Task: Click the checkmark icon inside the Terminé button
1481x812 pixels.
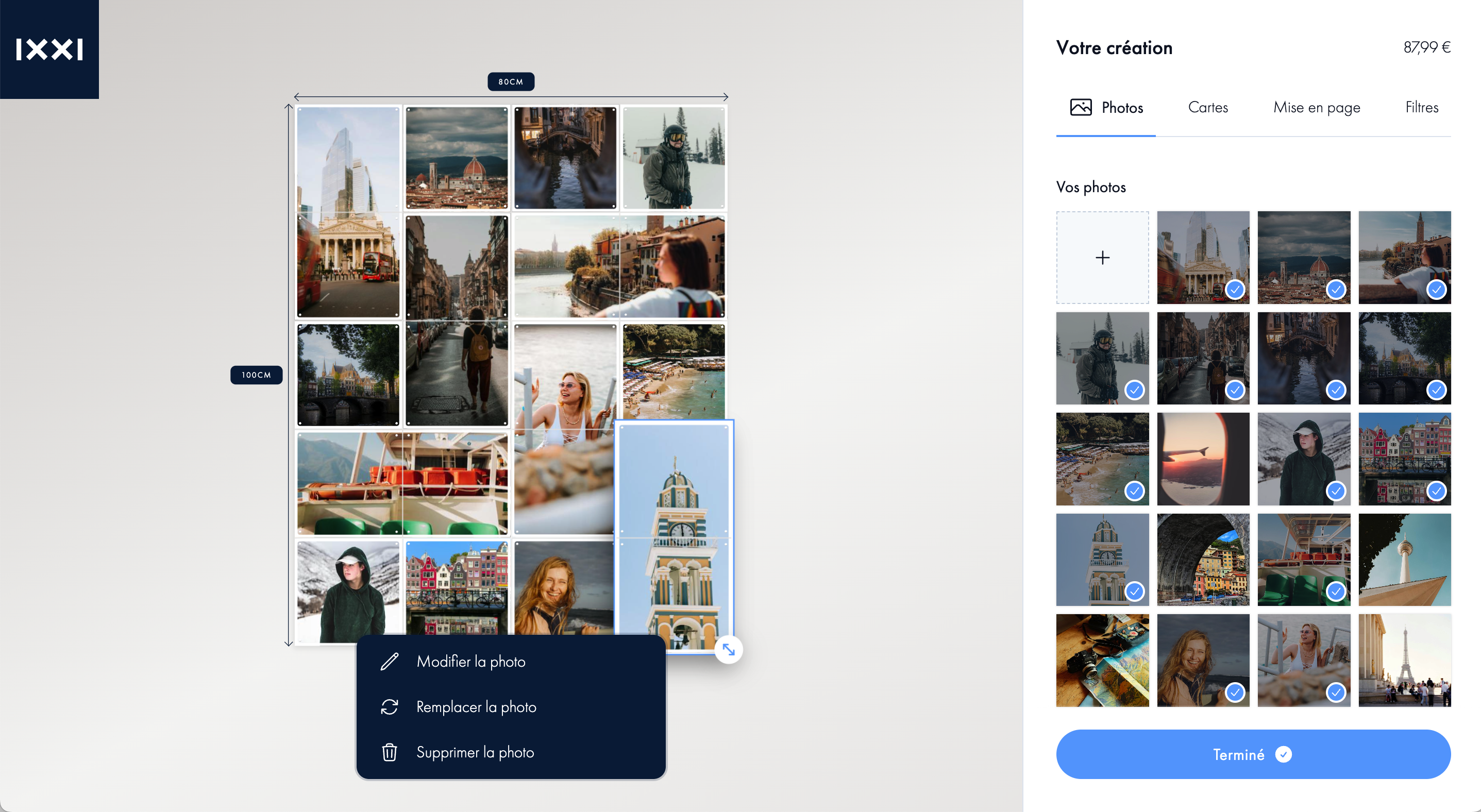Action: coord(1283,754)
